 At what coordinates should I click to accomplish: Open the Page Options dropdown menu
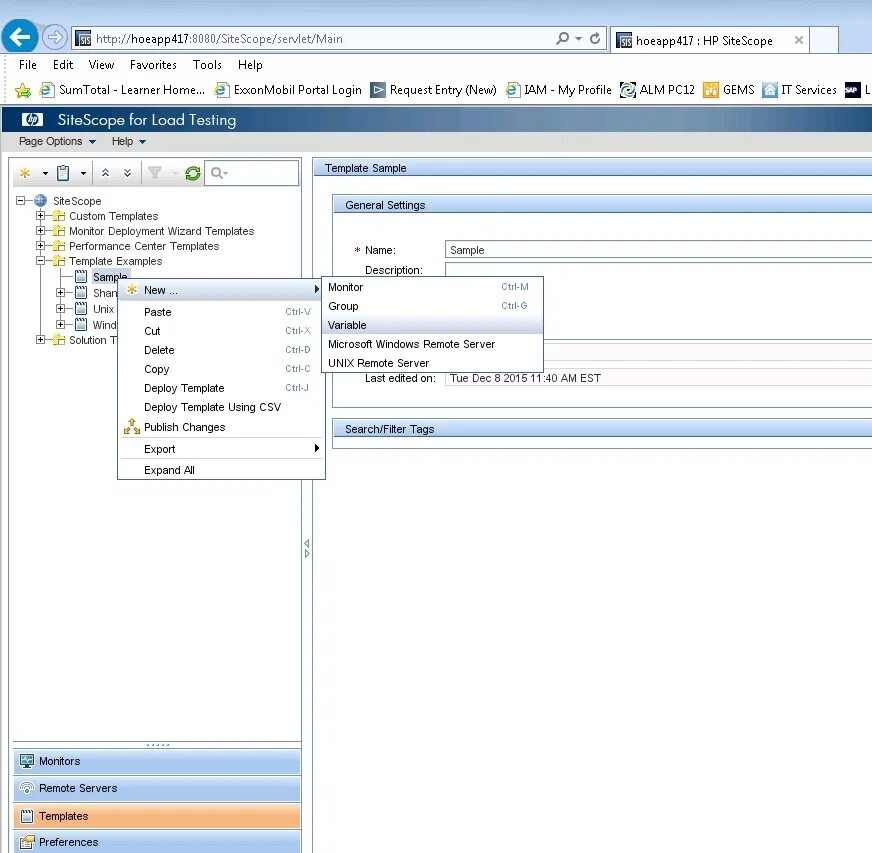[57, 141]
